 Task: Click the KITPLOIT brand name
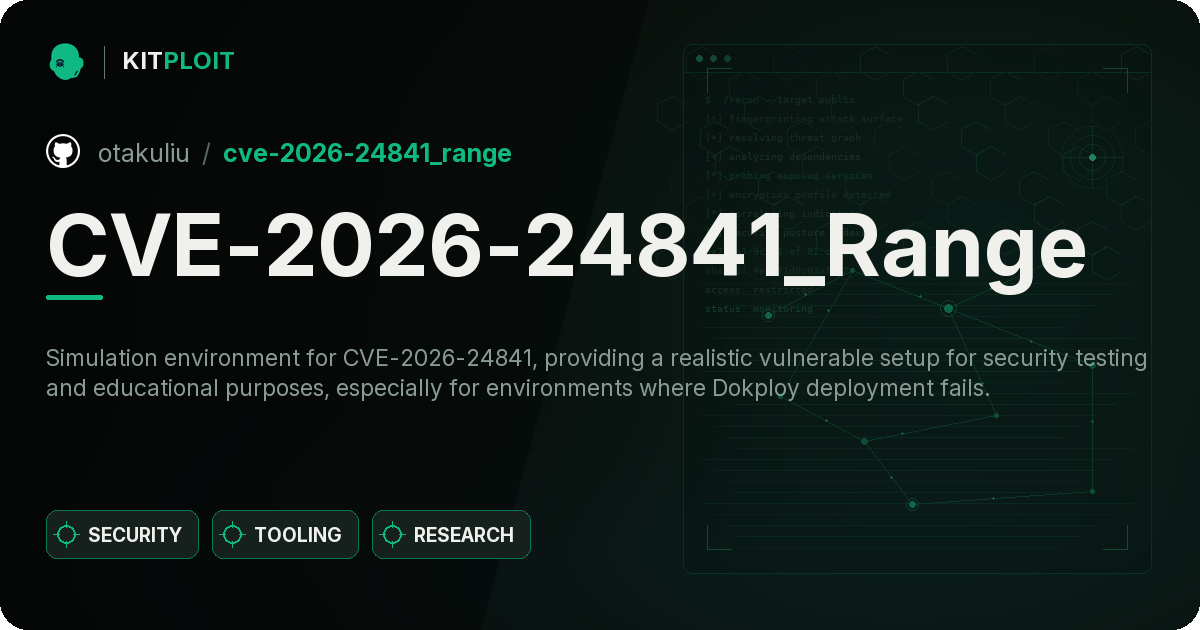point(178,61)
